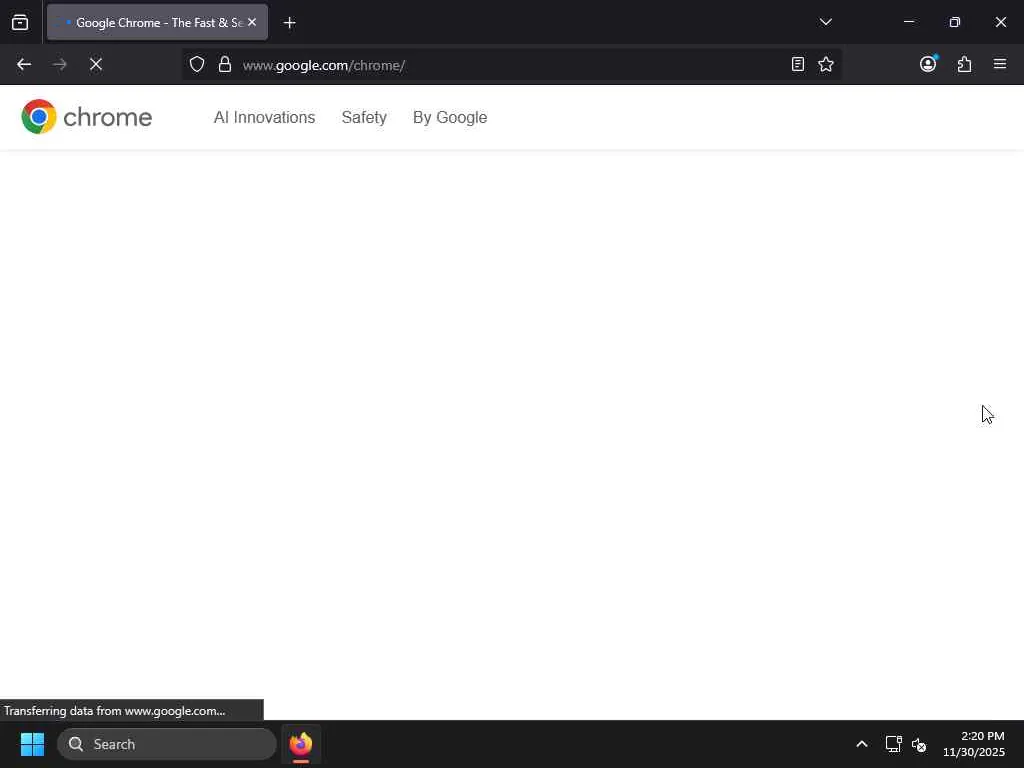The height and width of the screenshot is (768, 1024).
Task: Open the By Google menu item
Action: coord(450,118)
